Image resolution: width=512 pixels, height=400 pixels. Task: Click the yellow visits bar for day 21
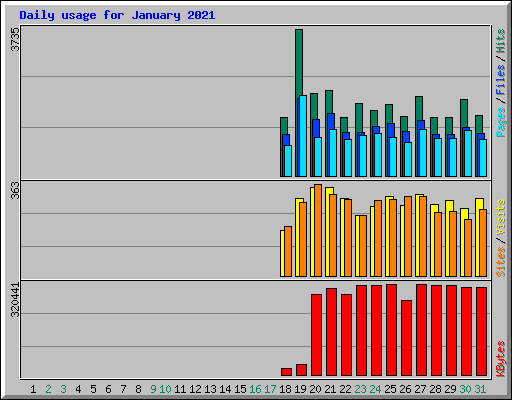(x=328, y=232)
